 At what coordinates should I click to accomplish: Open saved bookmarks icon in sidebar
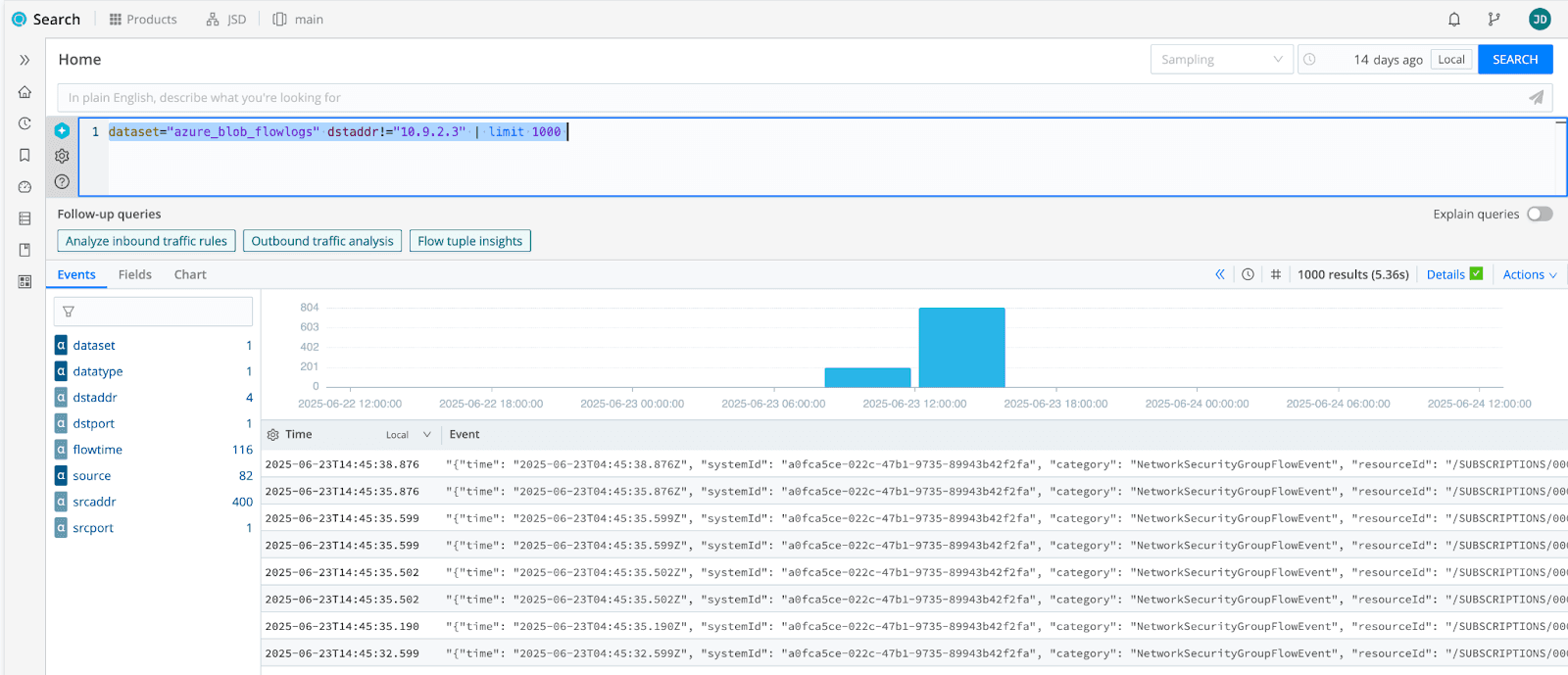pyautogui.click(x=24, y=155)
